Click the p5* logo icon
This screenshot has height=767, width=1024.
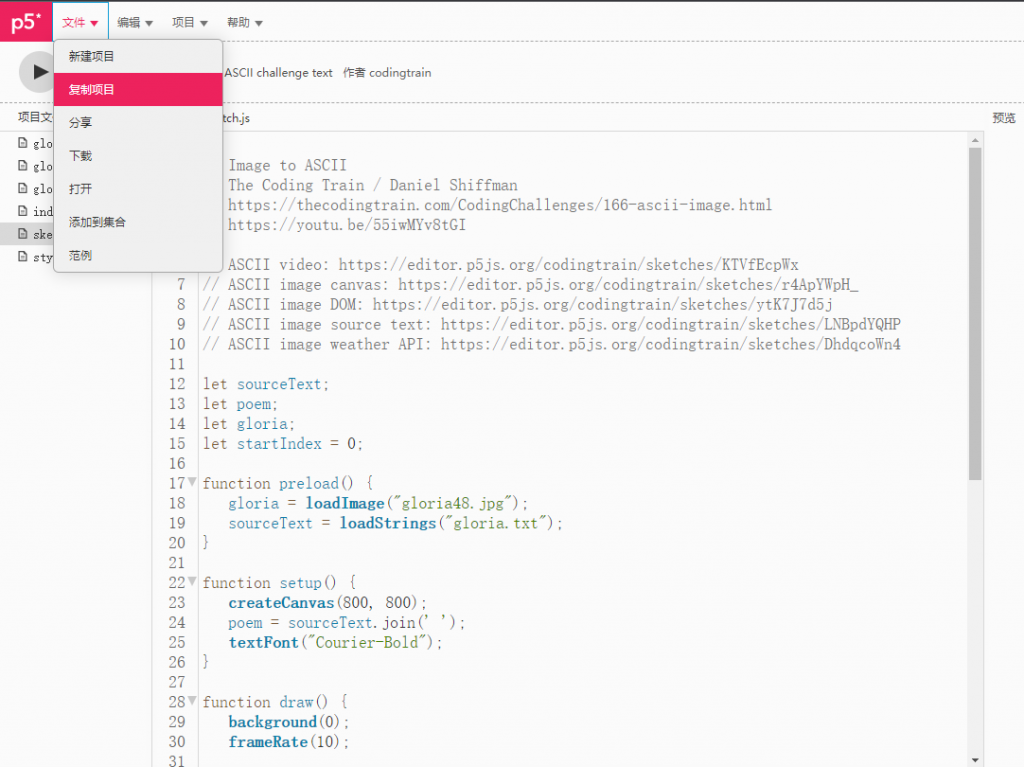[x=25, y=22]
